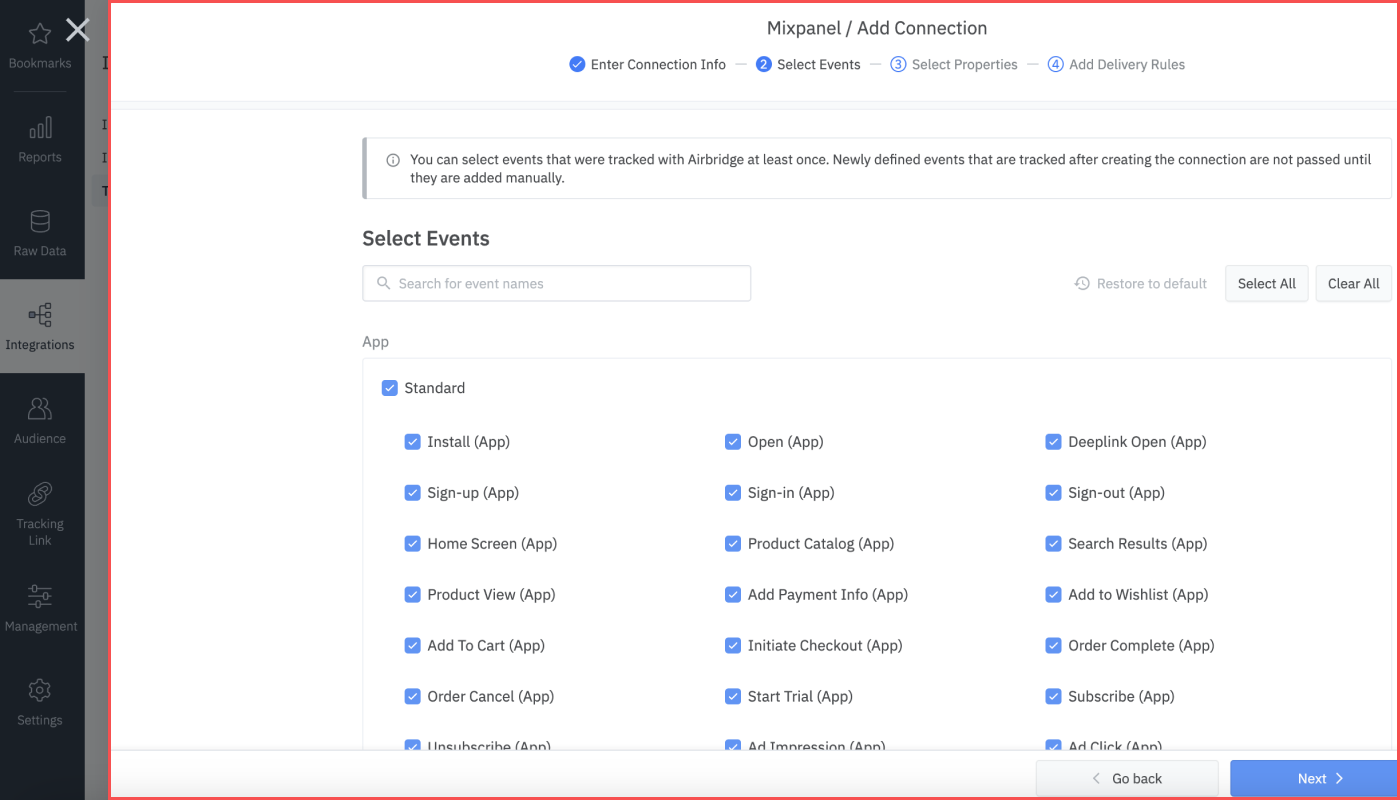
Task: Uncheck Start Trial (App) event
Action: (x=733, y=696)
